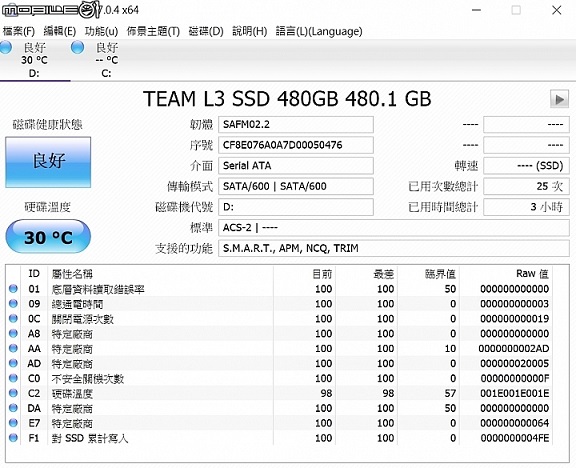Screen dimensions: 576x468
Task: Click the Raw 值 column header
Action: tap(532, 274)
